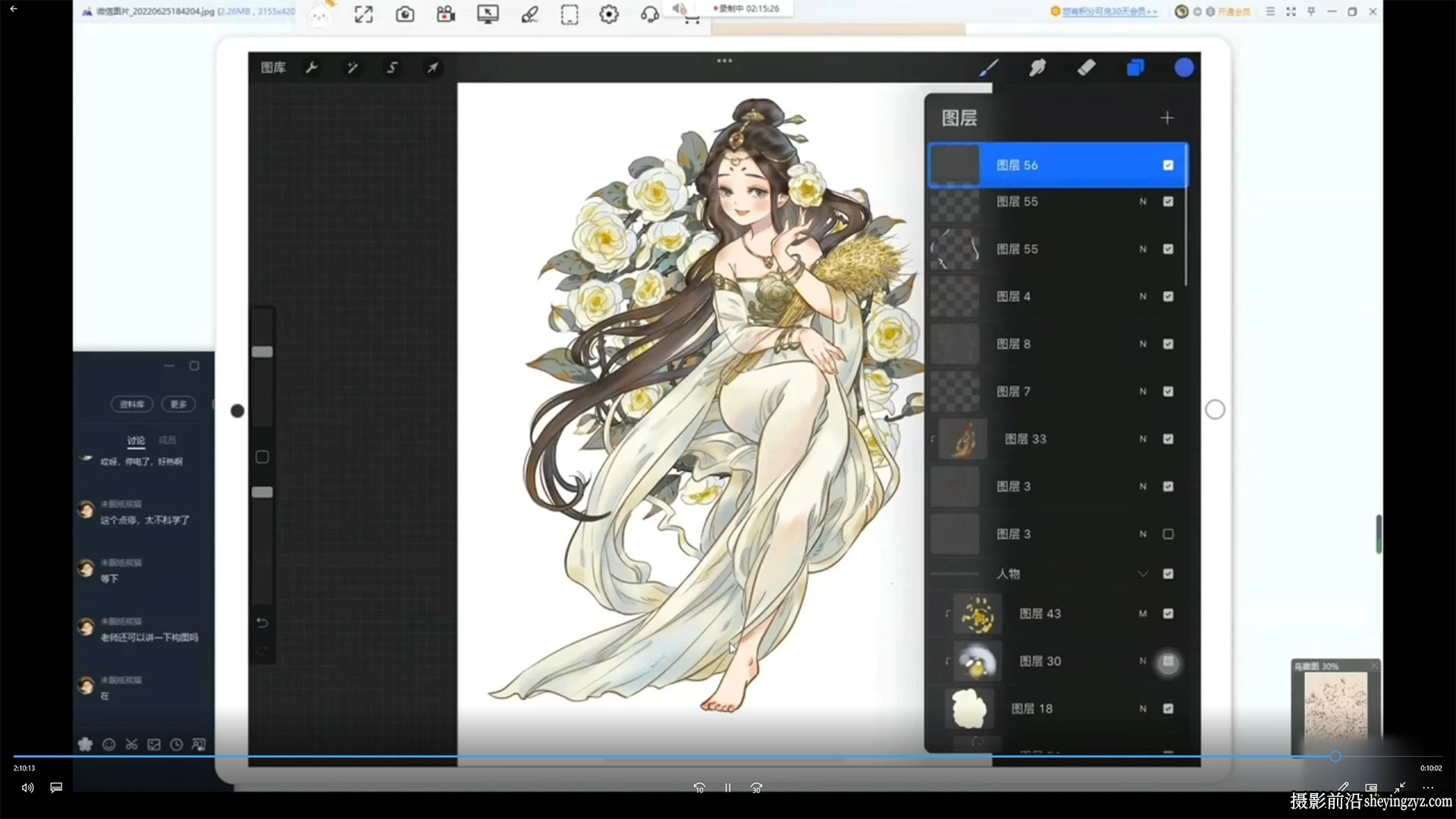Toggle visibility checkbox for 图层 4
The width and height of the screenshot is (1456, 819).
tap(1168, 297)
